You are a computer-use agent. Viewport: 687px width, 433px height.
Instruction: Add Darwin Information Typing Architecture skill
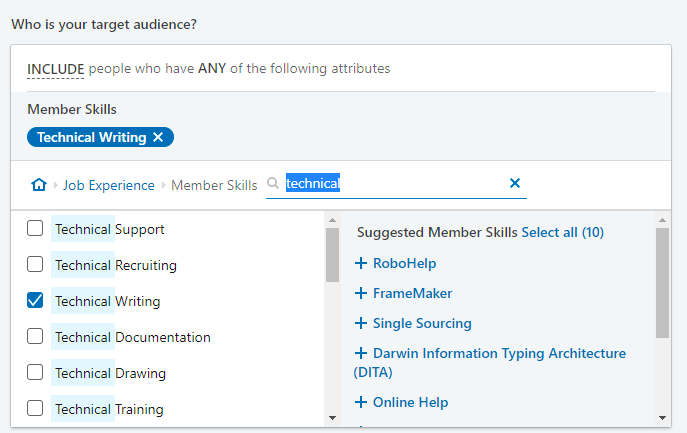pos(361,354)
